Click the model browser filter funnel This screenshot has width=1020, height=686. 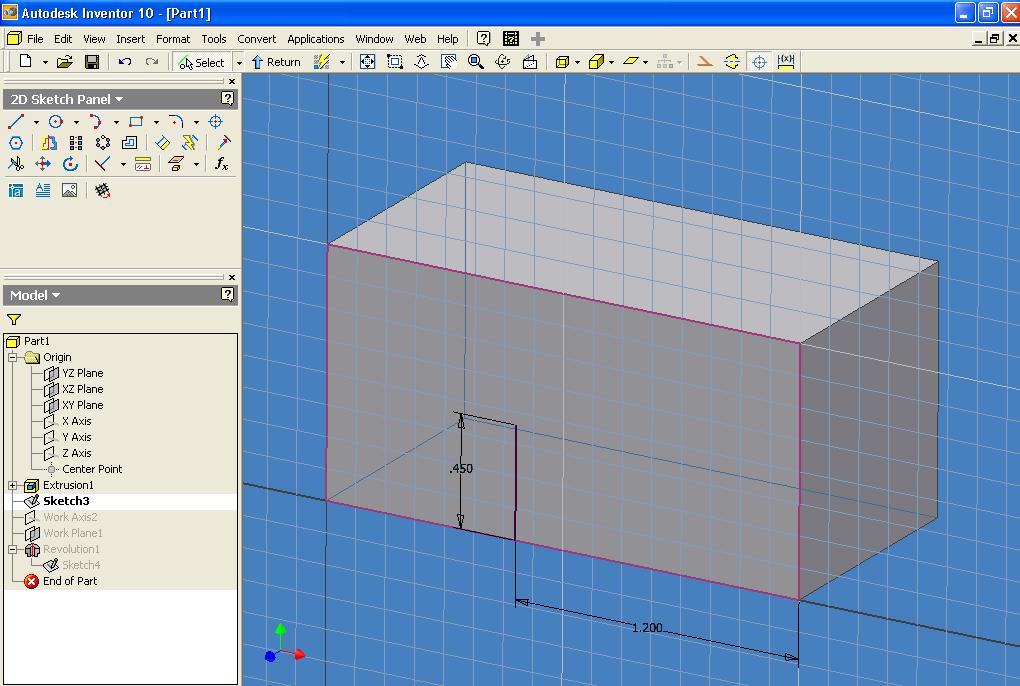14,319
